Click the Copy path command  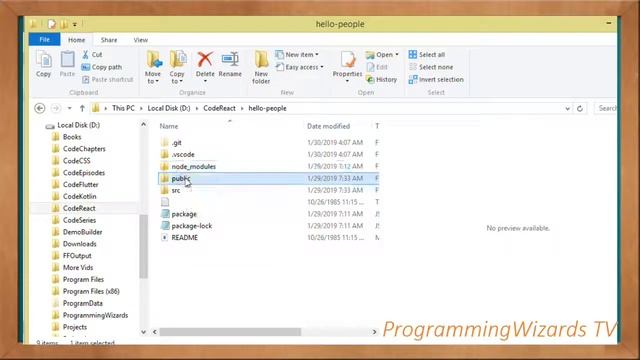(102, 67)
